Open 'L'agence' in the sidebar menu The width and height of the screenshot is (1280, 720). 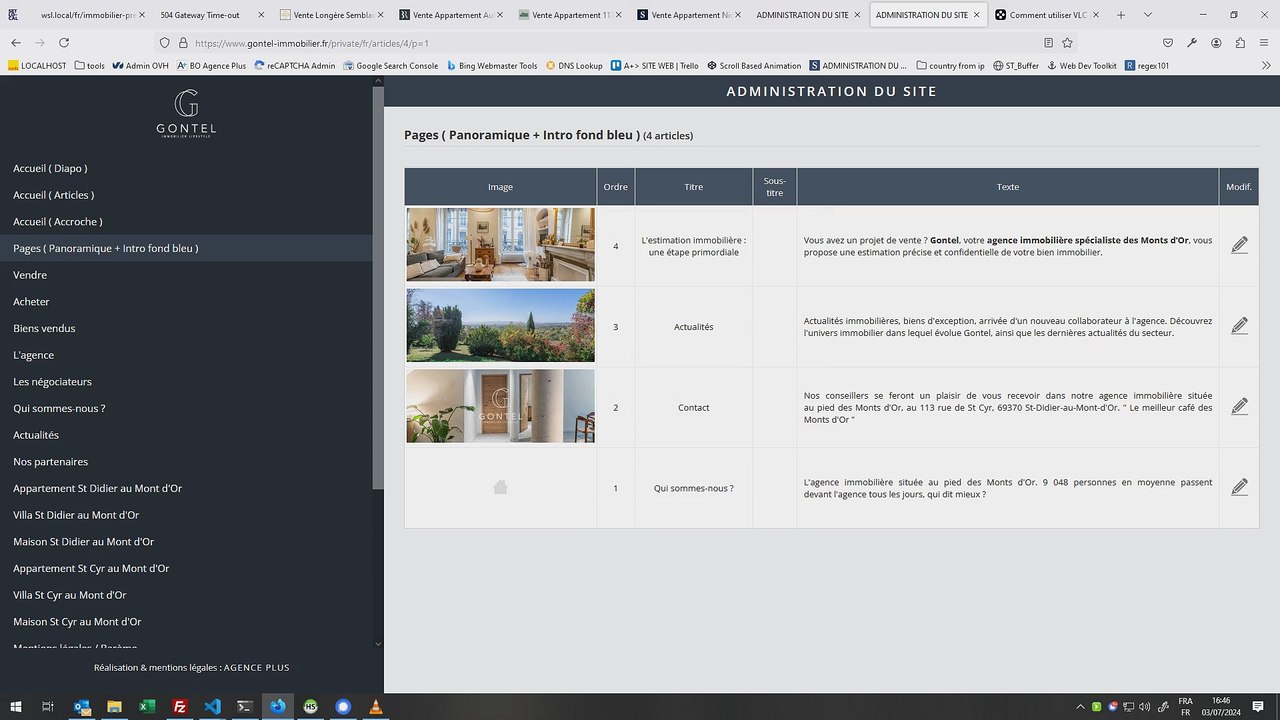pyautogui.click(x=34, y=355)
